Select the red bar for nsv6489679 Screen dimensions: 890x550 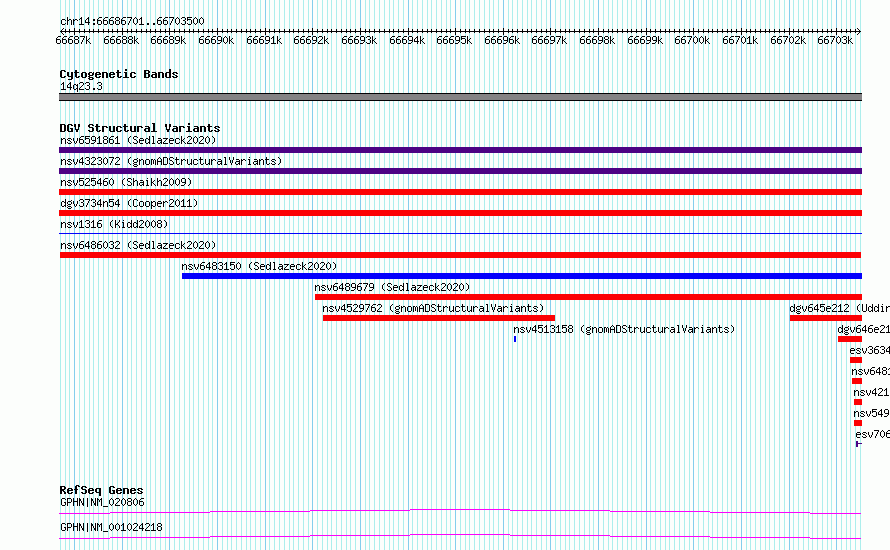(x=588, y=297)
